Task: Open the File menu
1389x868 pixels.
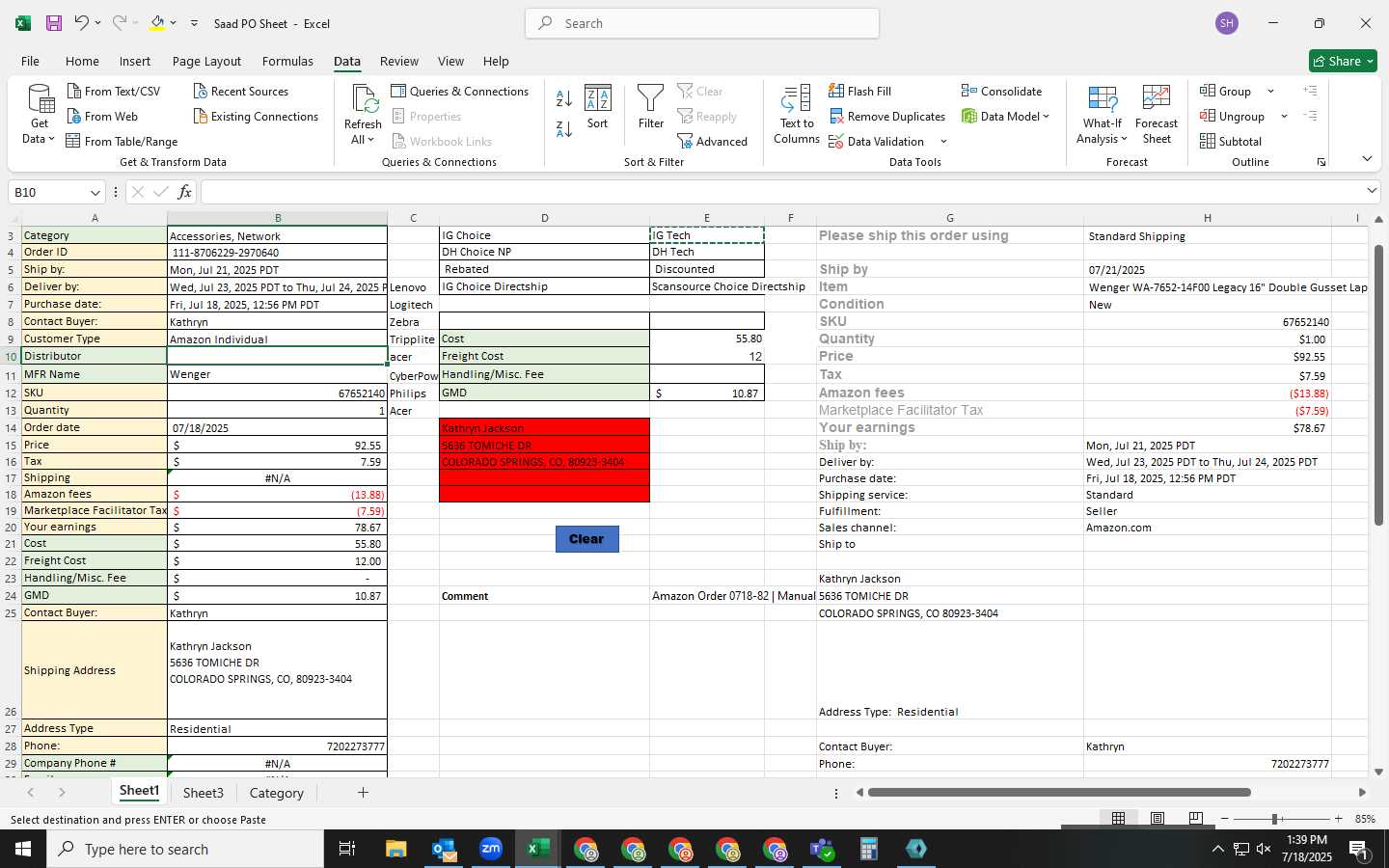Action: (x=30, y=61)
